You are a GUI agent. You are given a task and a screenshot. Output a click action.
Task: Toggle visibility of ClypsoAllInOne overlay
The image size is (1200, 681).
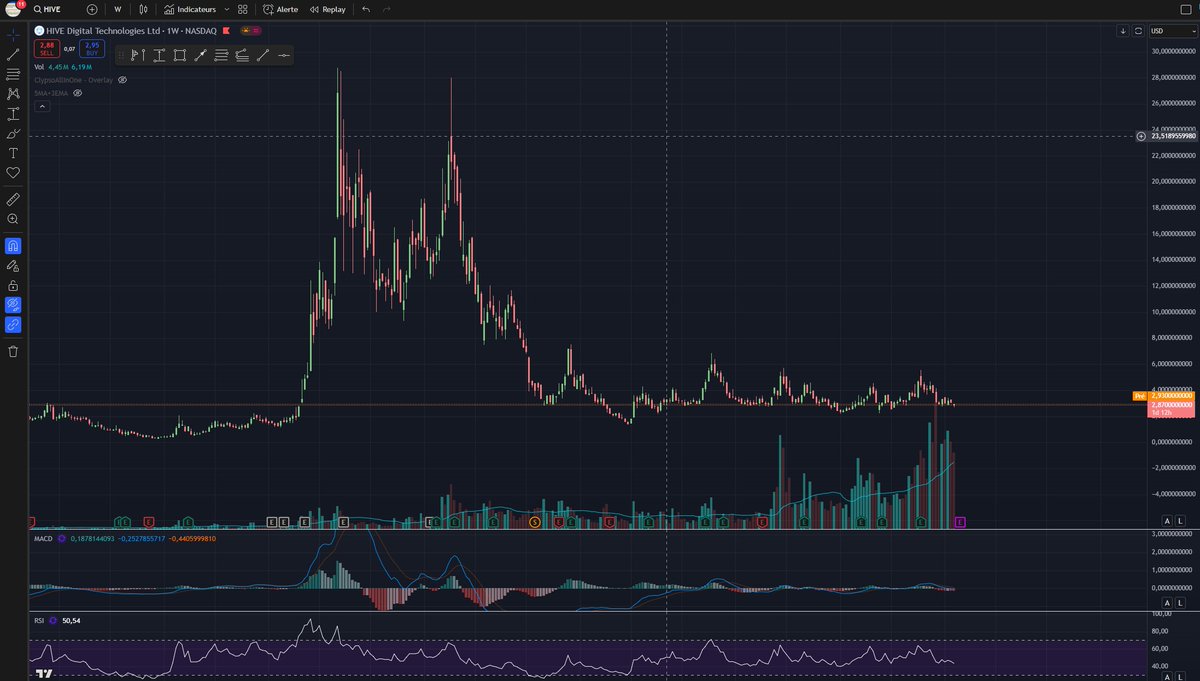pos(123,80)
